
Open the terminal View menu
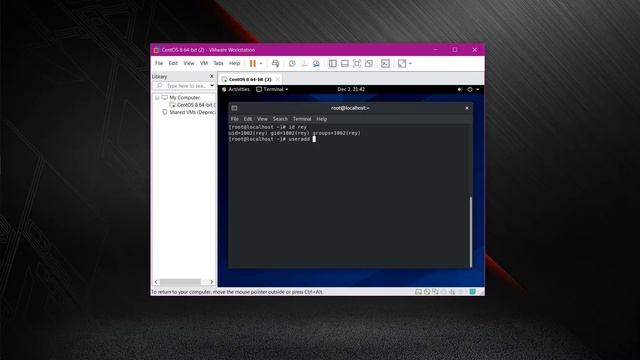[x=262, y=119]
